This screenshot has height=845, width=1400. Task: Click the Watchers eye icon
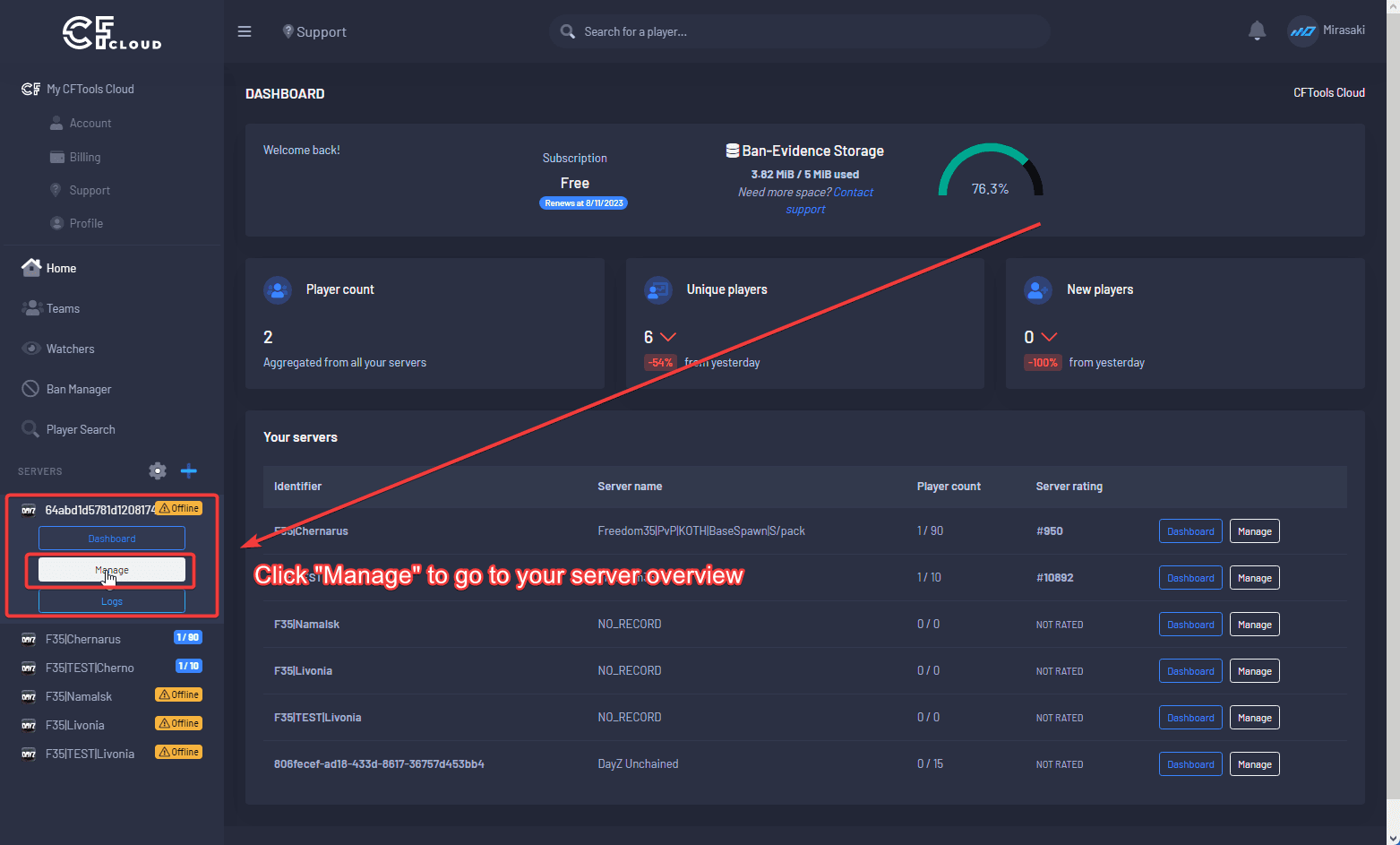pos(31,348)
